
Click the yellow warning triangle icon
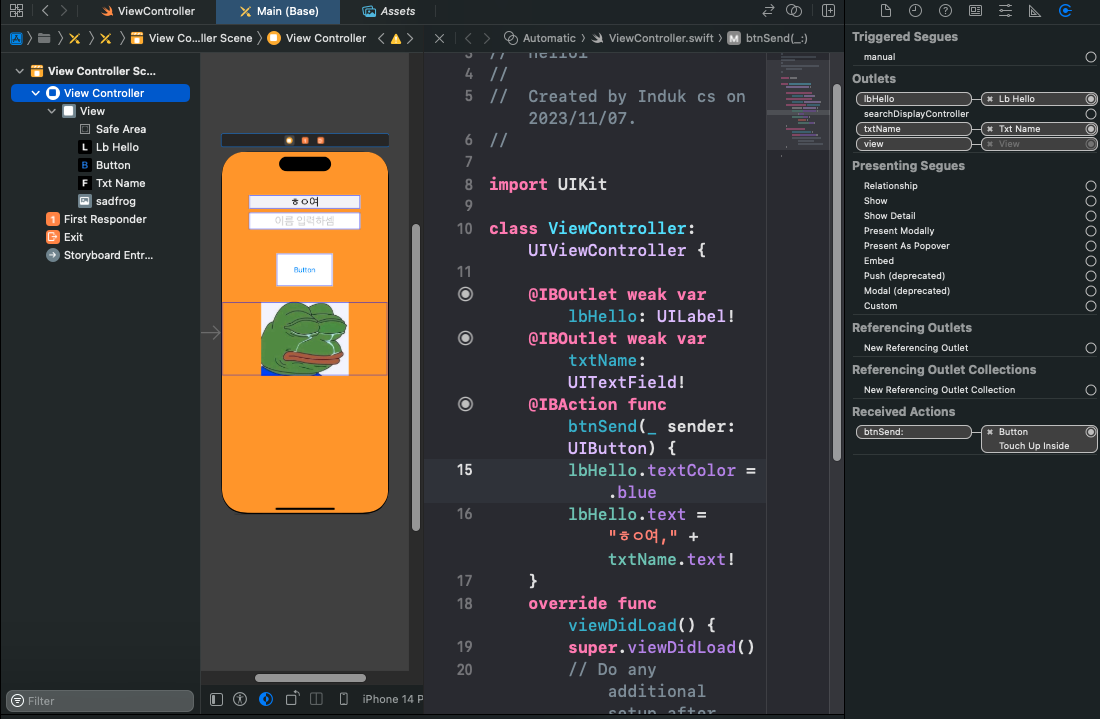[396, 39]
